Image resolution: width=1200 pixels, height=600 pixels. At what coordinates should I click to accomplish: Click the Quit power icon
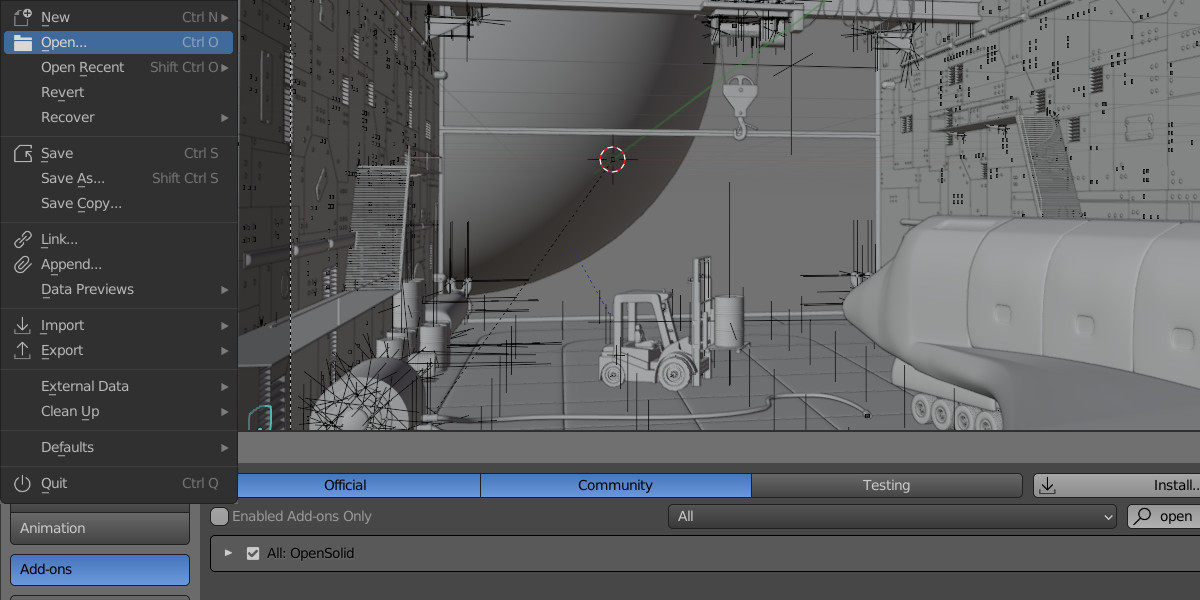tap(22, 483)
